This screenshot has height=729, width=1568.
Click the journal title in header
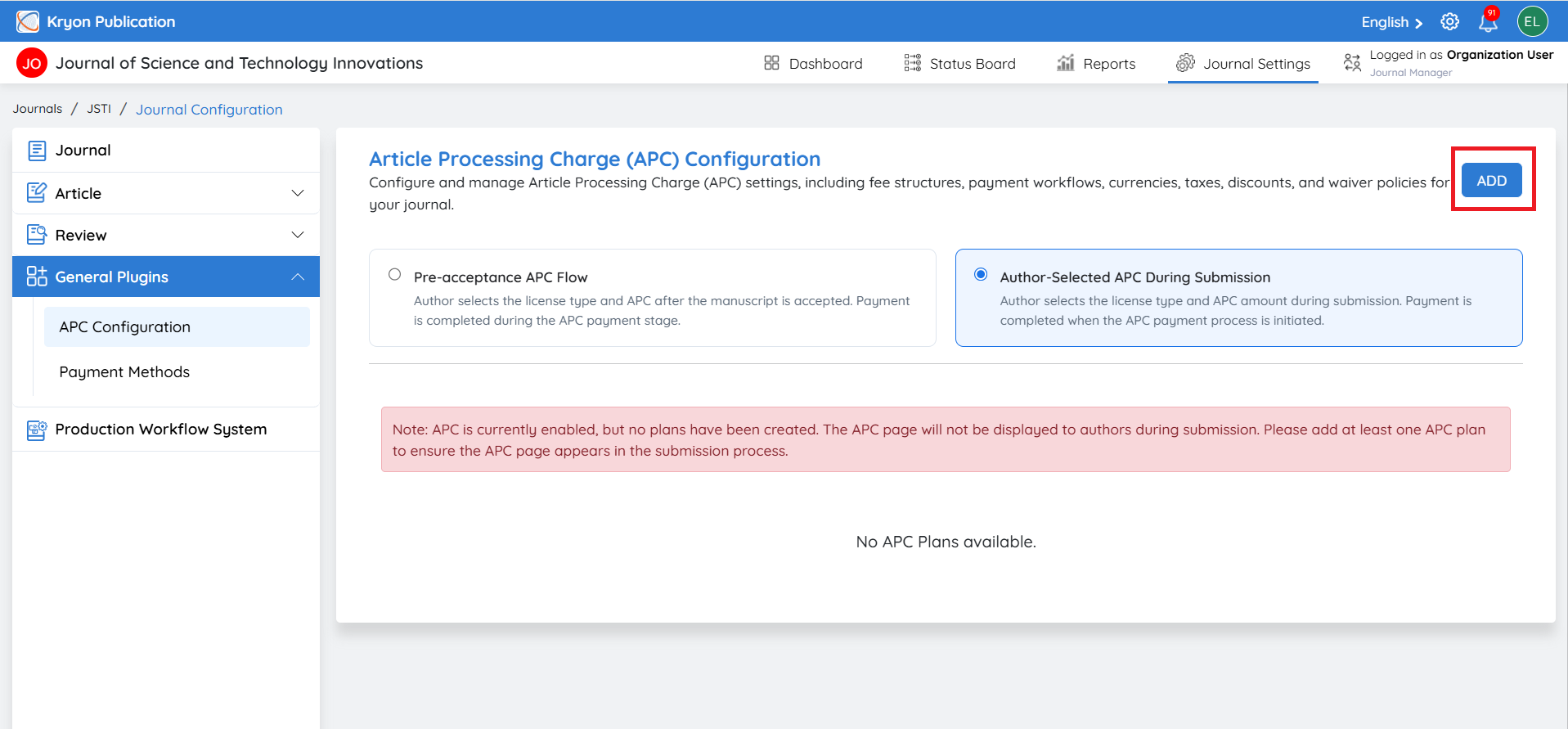coord(239,63)
